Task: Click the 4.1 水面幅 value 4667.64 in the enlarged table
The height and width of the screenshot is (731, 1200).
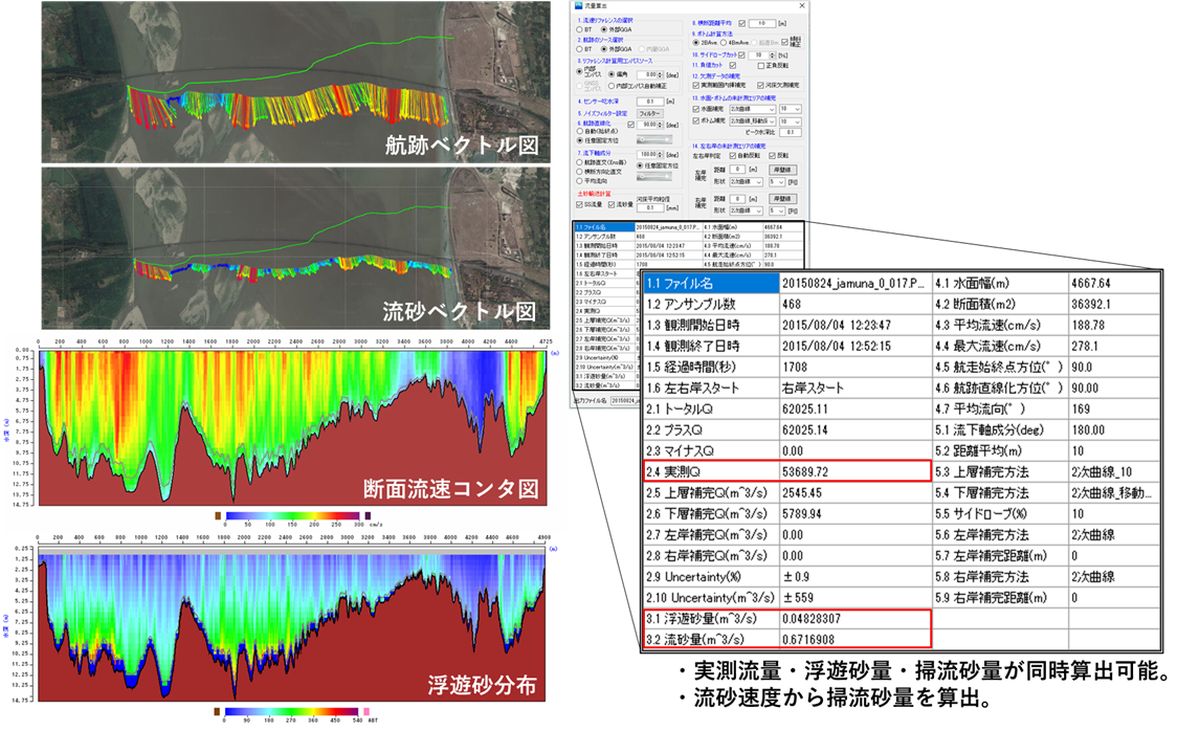Action: (1092, 283)
